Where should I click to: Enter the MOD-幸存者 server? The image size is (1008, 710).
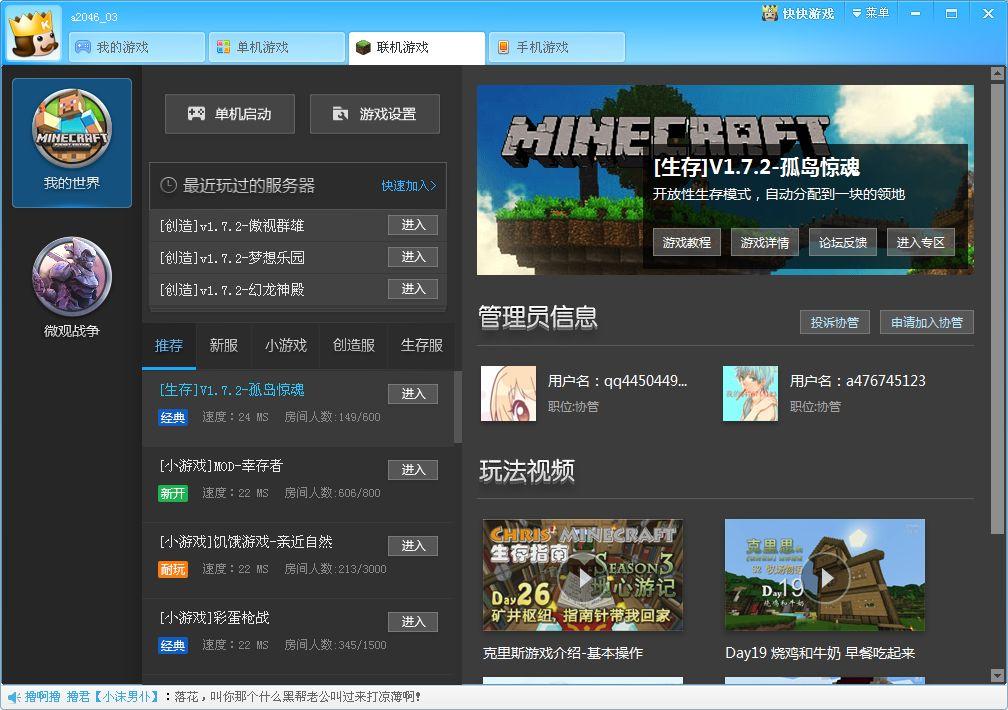pyautogui.click(x=413, y=470)
